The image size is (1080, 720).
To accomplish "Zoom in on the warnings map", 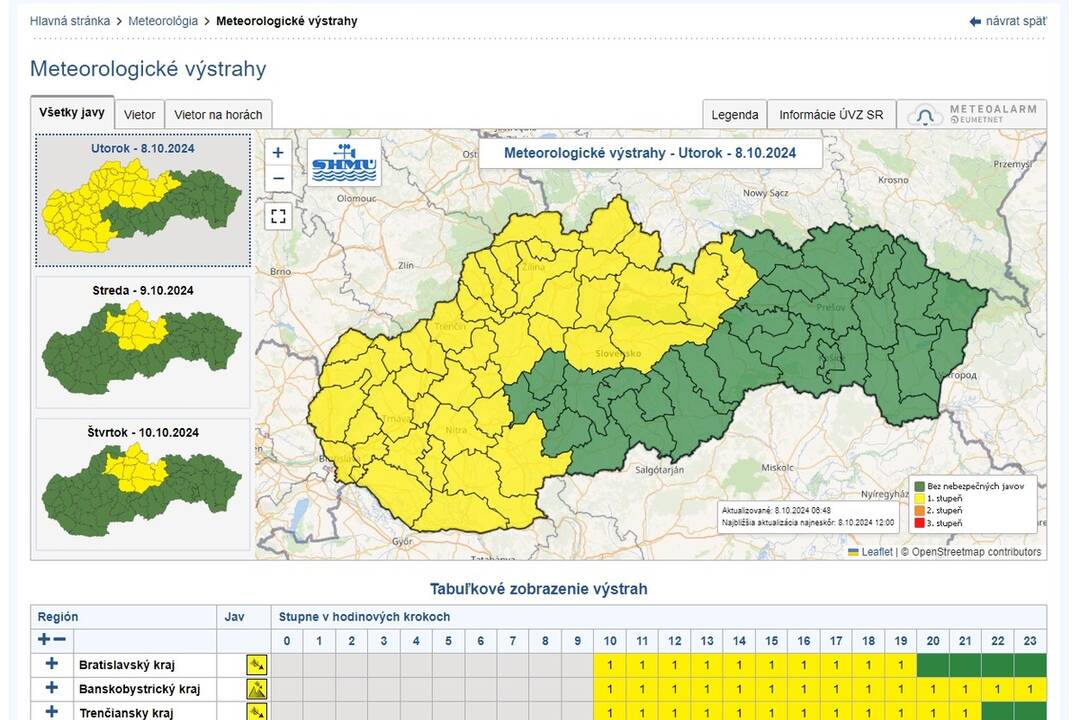I will 278,153.
